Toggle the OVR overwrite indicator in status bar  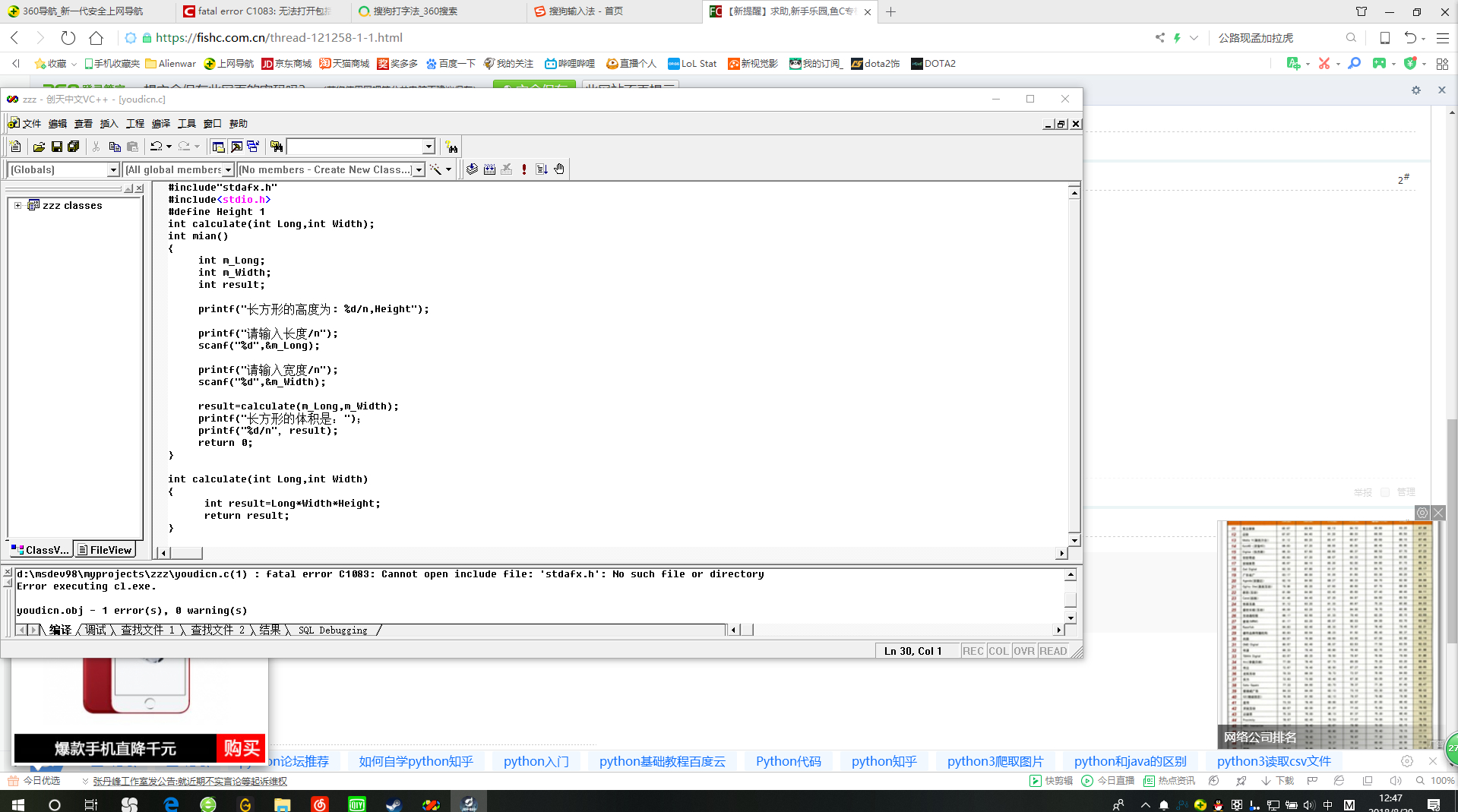(1024, 651)
